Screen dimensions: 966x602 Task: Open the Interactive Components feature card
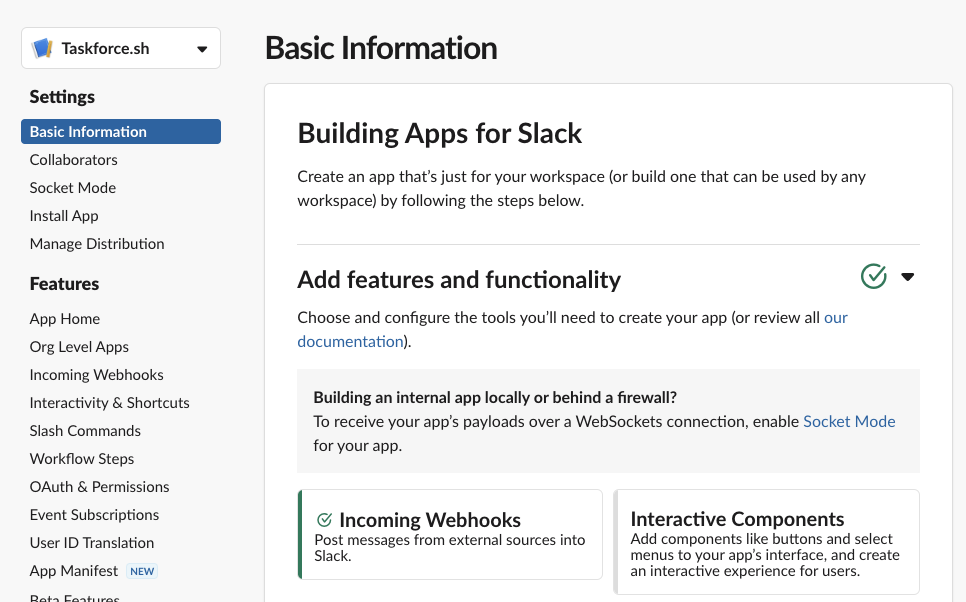766,542
